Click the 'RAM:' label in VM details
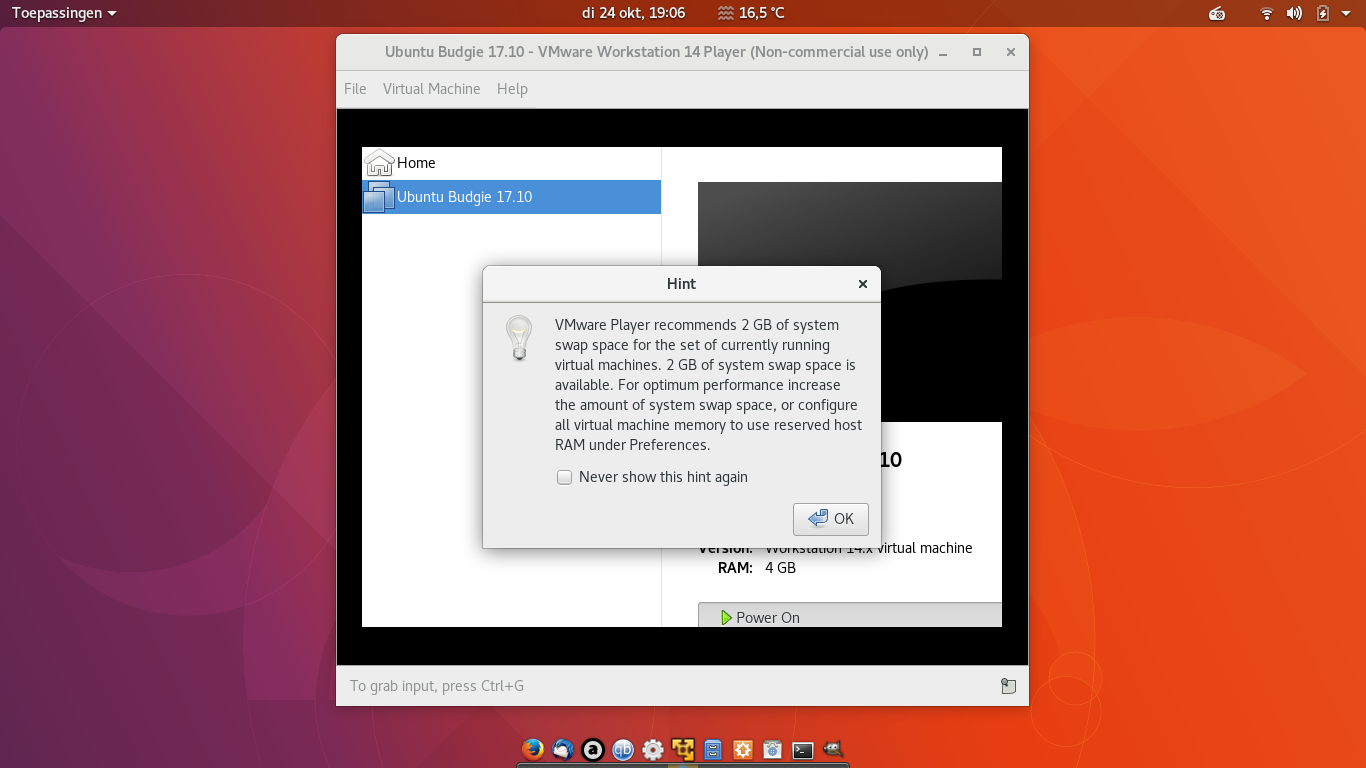The height and width of the screenshot is (768, 1366). (x=735, y=568)
